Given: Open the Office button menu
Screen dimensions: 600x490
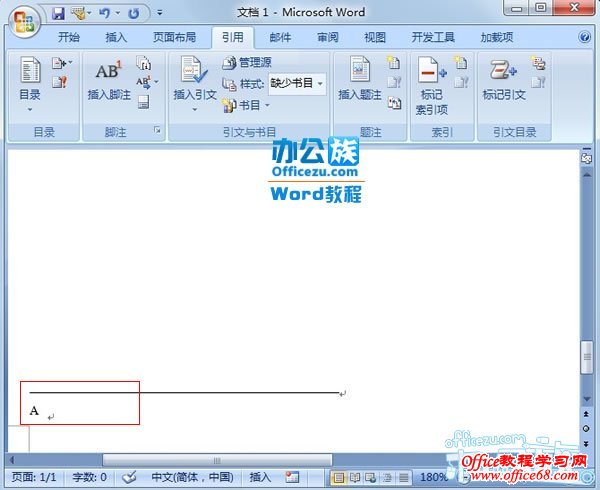Looking at the screenshot, I should click(x=24, y=21).
